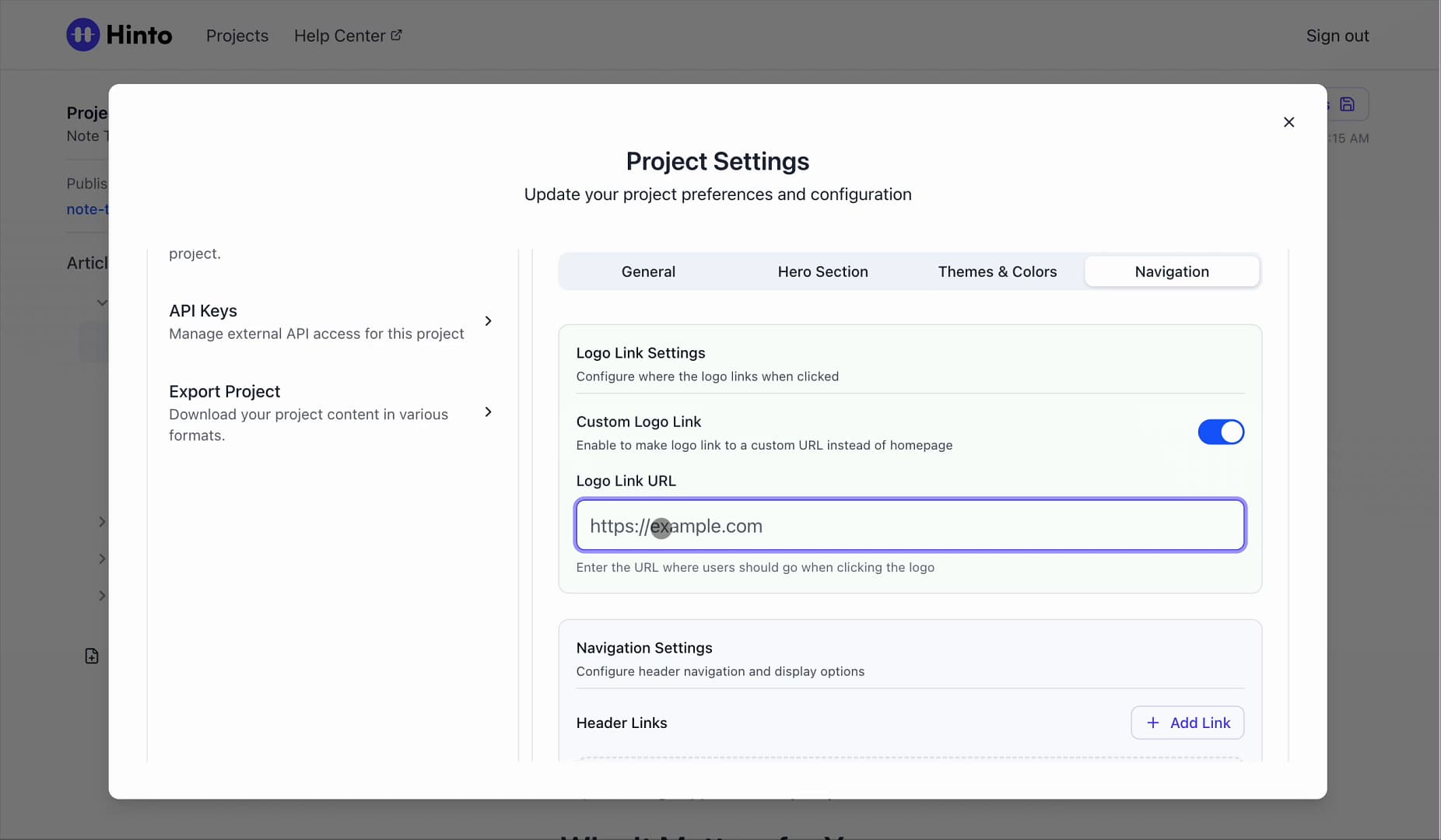Switch to the Hero Section tab

tap(822, 271)
